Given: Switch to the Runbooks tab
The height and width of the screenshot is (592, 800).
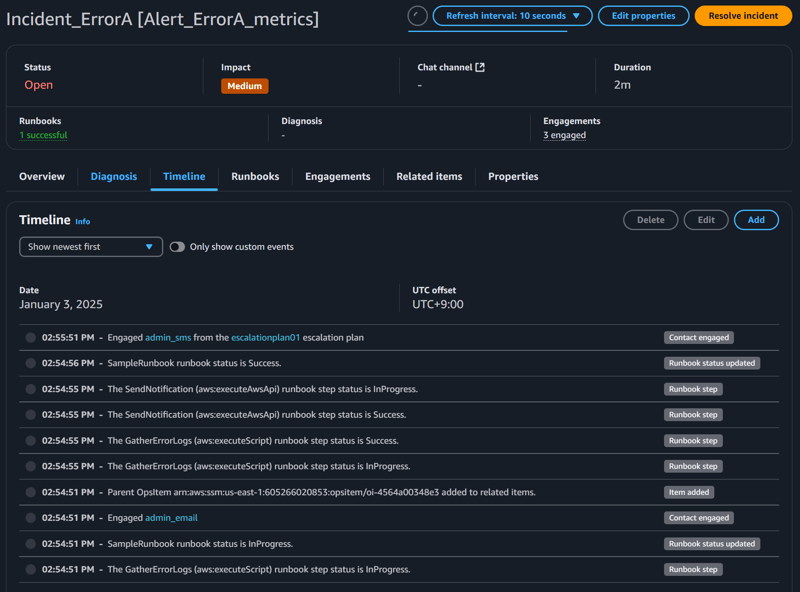Looking at the screenshot, I should (x=254, y=176).
